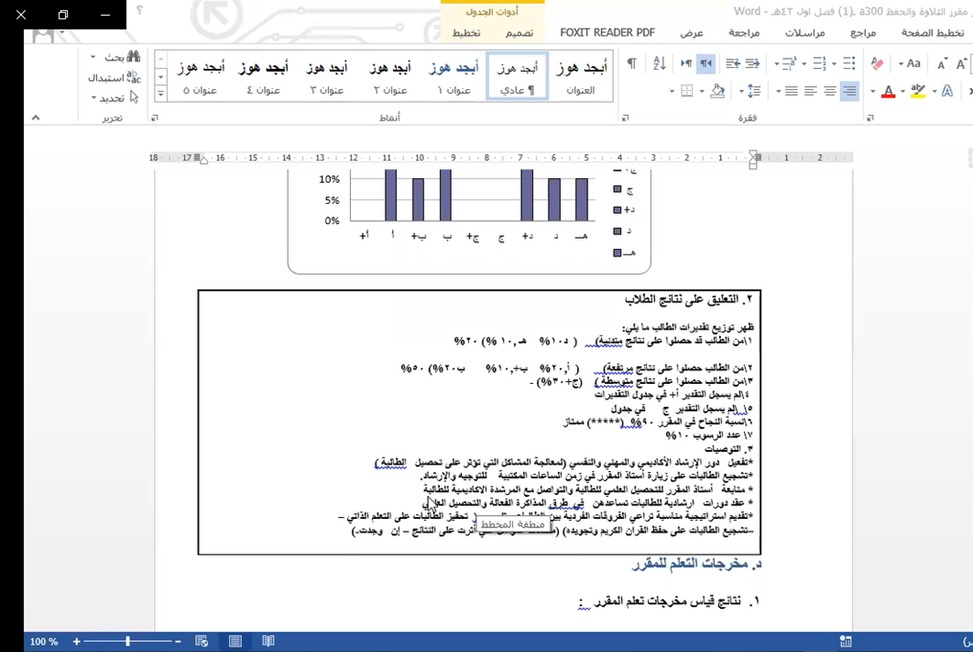973x652 pixels.
Task: Open Read Mode from the status bar
Action: (x=268, y=641)
